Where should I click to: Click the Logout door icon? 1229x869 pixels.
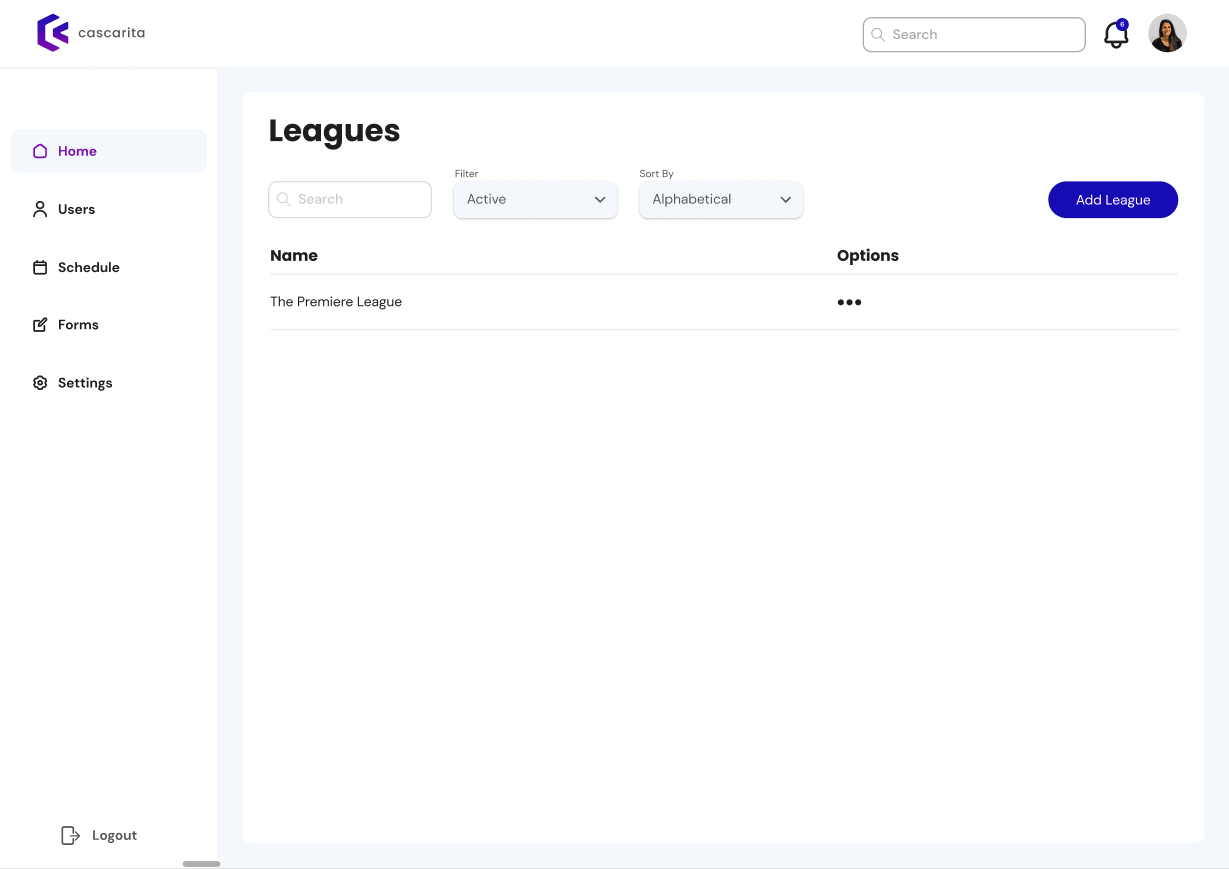click(70, 835)
